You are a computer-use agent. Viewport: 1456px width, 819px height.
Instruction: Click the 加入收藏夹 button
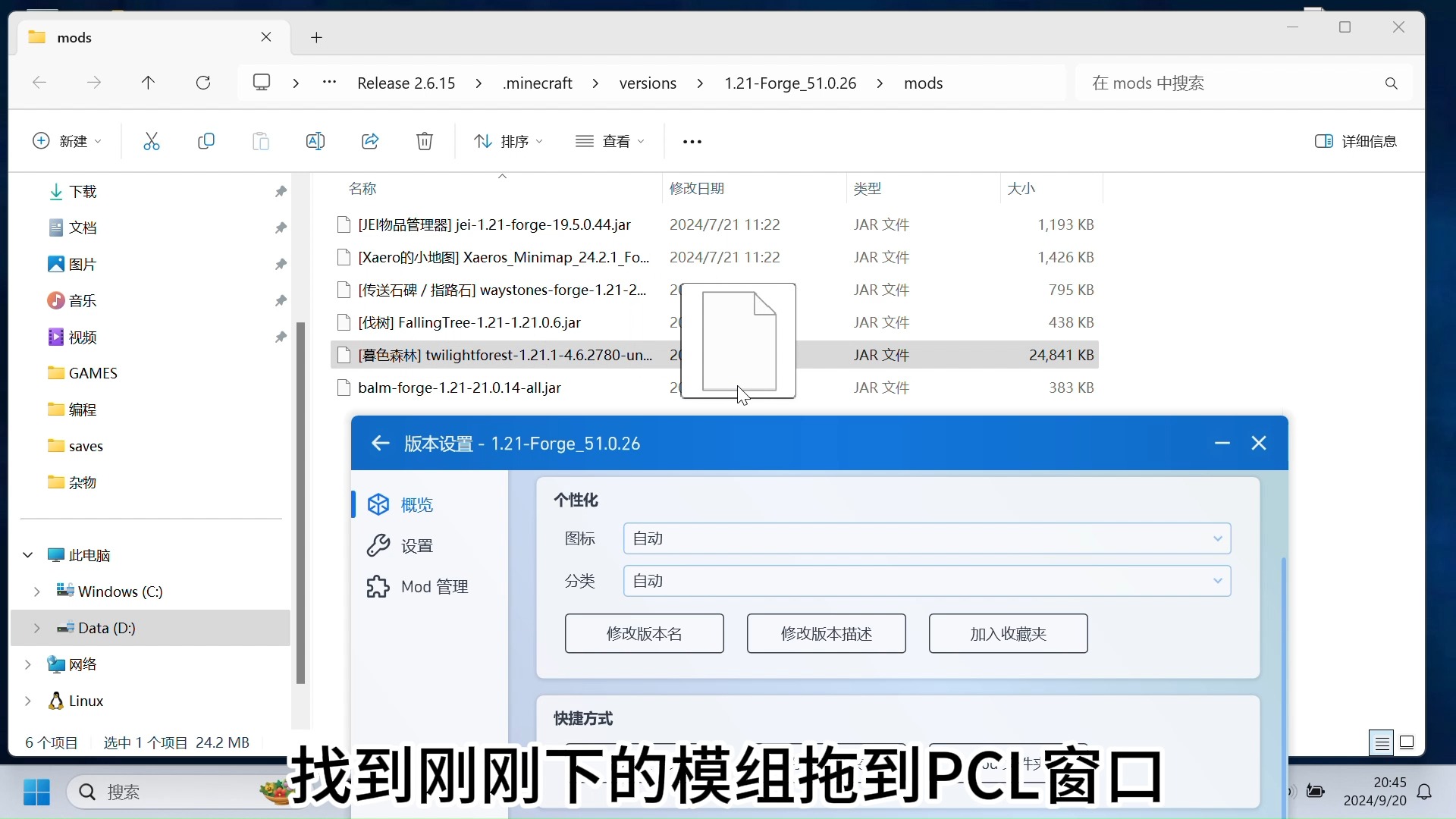click(1008, 633)
